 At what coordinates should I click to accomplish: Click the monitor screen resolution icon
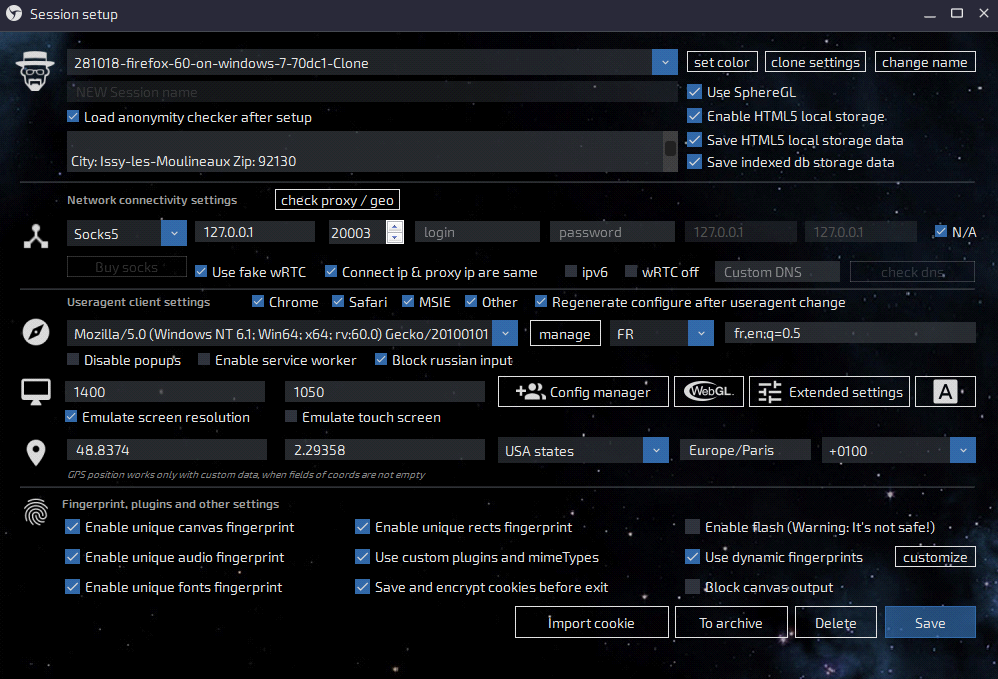click(36, 392)
